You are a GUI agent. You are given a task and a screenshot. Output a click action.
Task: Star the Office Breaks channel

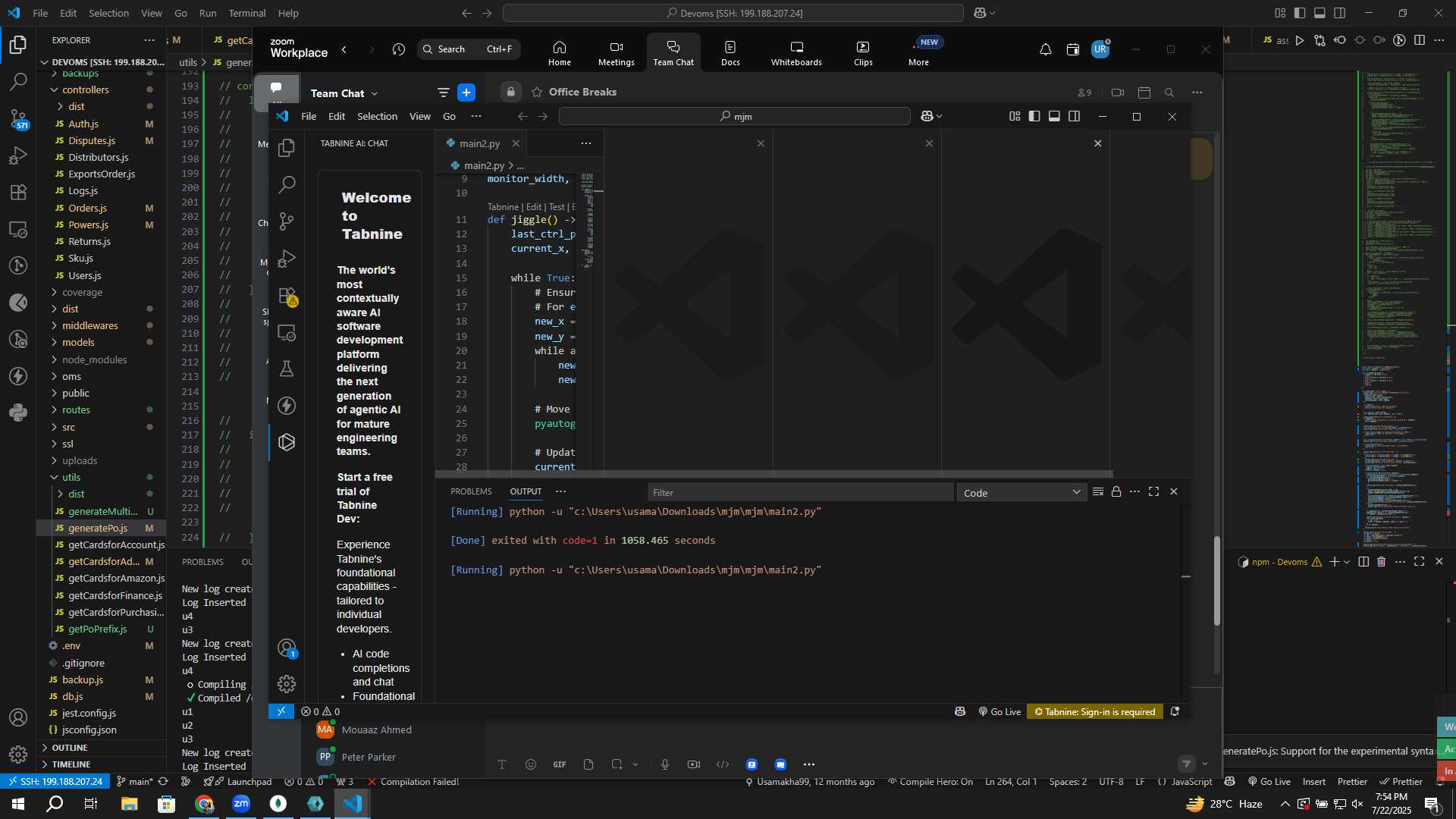[537, 93]
